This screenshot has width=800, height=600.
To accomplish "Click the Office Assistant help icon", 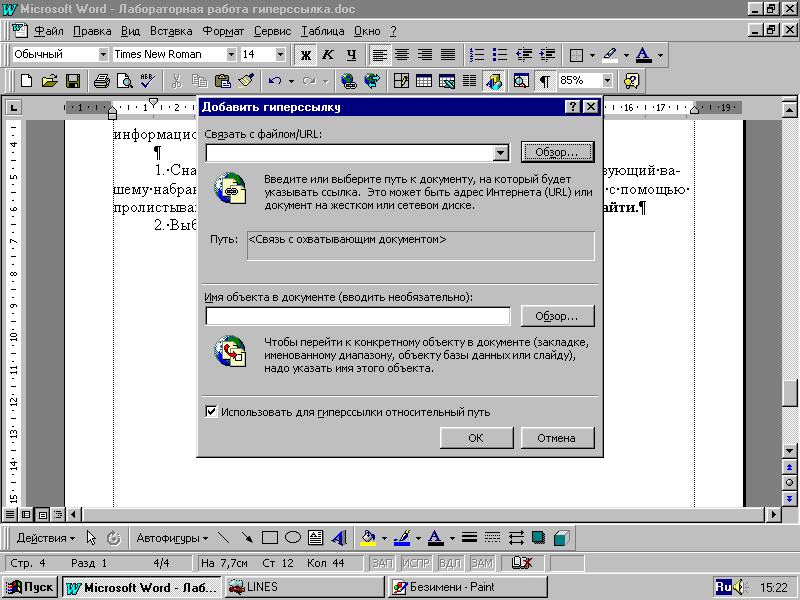I will 632,81.
